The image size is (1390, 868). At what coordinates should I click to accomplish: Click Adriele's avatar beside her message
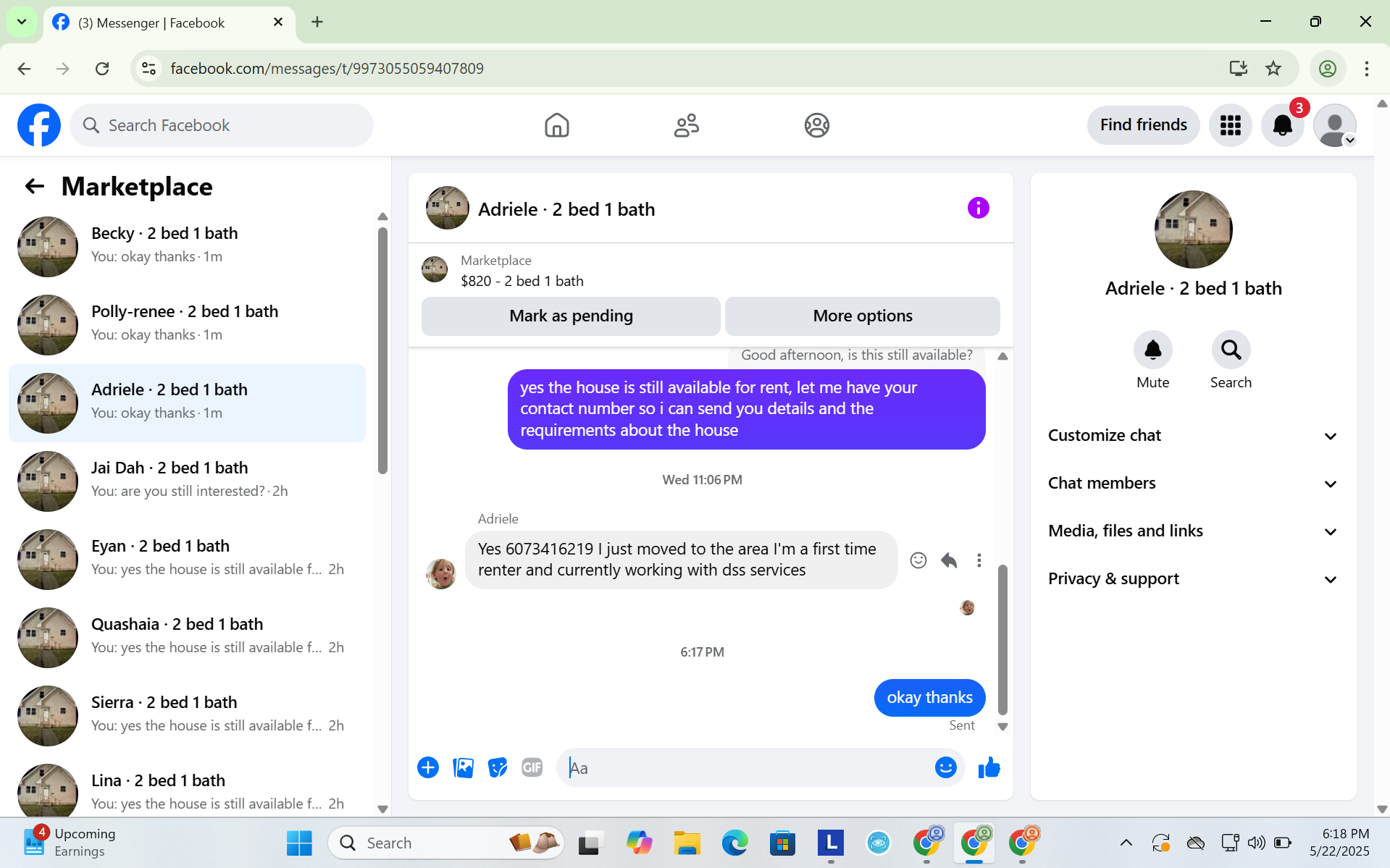[440, 573]
